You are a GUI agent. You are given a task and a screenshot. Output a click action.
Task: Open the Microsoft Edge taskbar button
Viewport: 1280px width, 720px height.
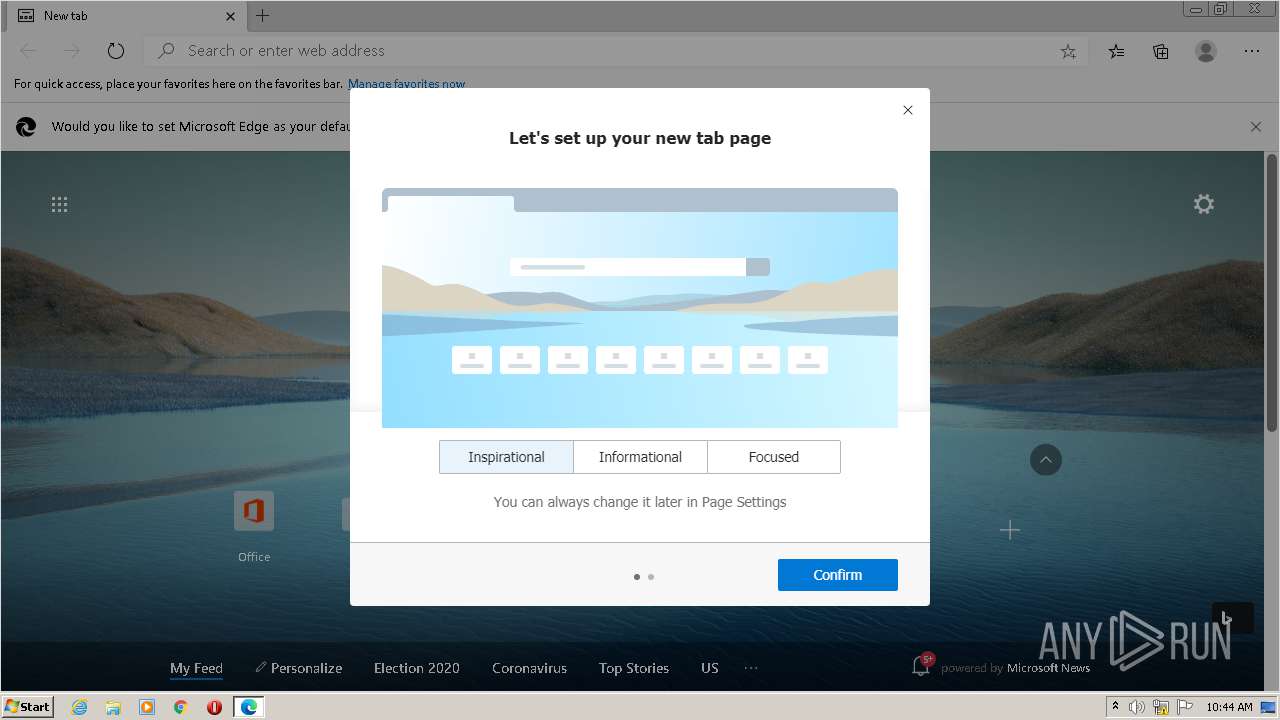(x=249, y=707)
